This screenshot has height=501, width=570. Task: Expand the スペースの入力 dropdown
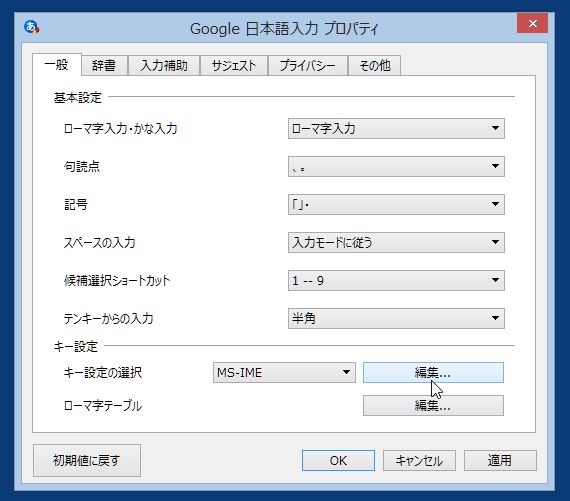[396, 243]
